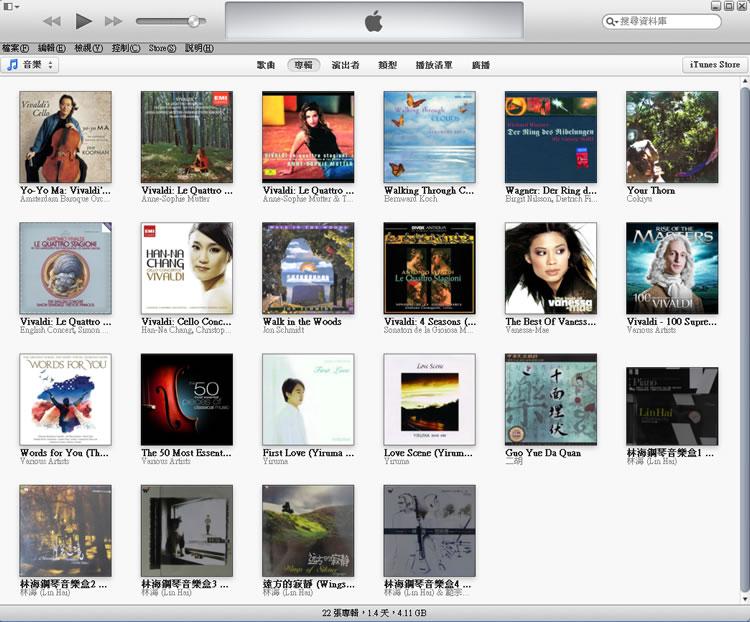Open the Store(S) menu

(162, 48)
